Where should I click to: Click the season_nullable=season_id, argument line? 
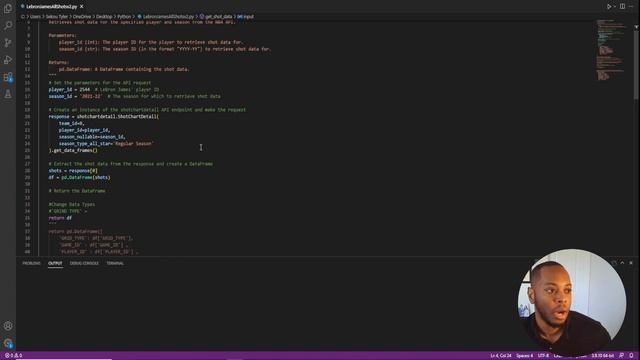tap(92, 137)
